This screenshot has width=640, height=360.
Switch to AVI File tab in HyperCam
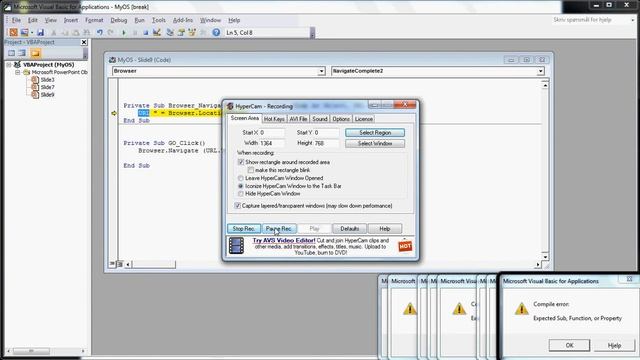click(x=298, y=119)
